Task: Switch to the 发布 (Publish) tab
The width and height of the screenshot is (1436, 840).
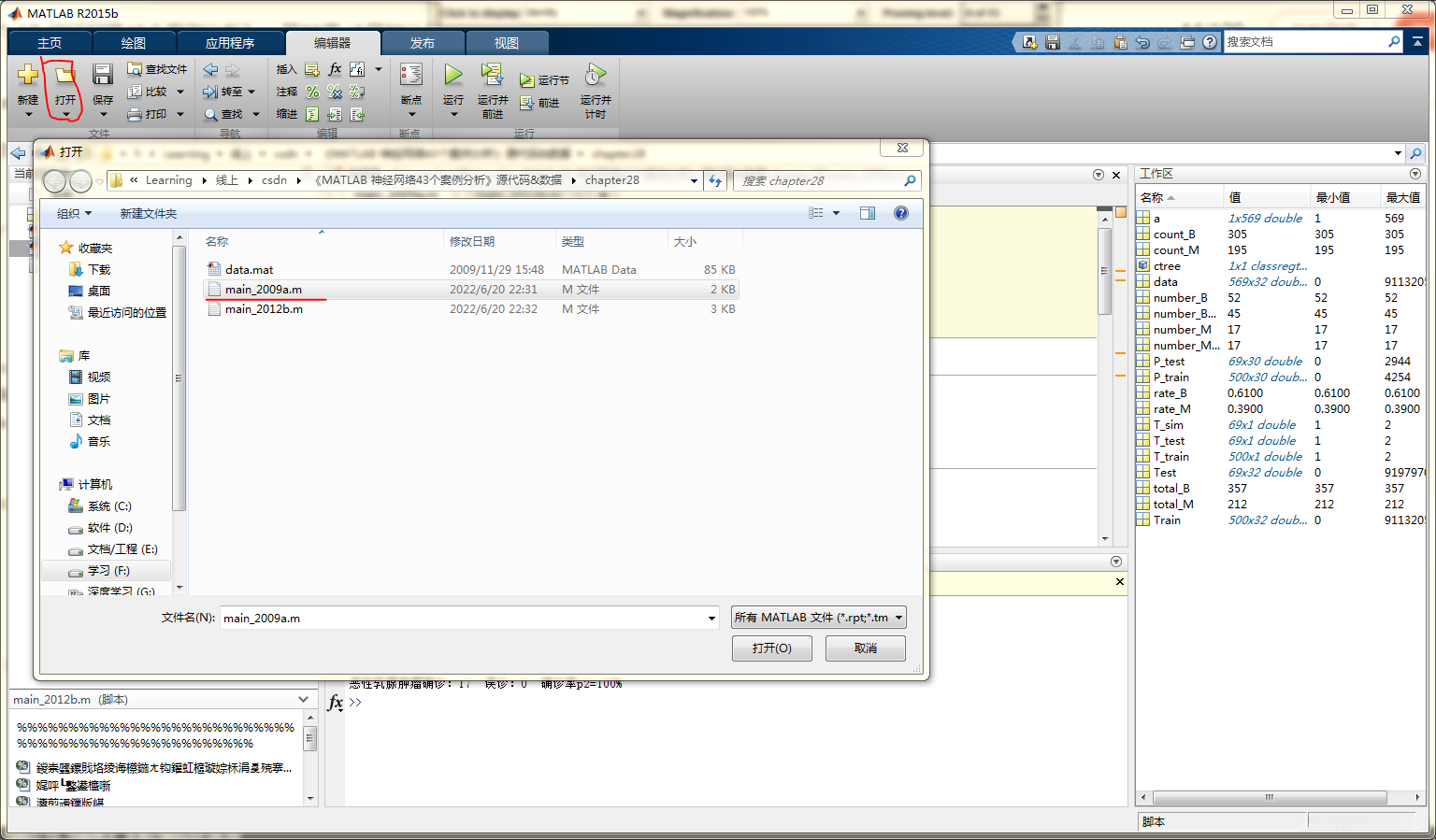Action: coord(423,43)
